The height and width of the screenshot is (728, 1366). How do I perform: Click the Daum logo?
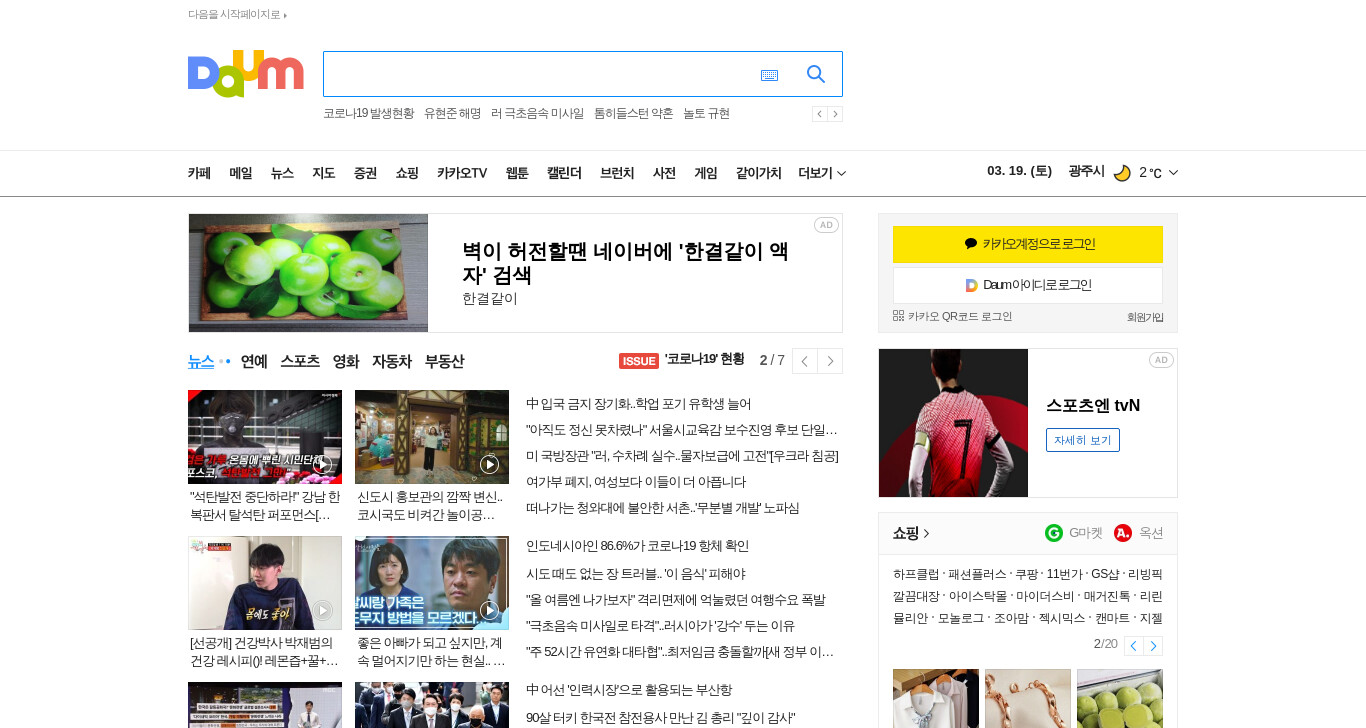[x=245, y=74]
